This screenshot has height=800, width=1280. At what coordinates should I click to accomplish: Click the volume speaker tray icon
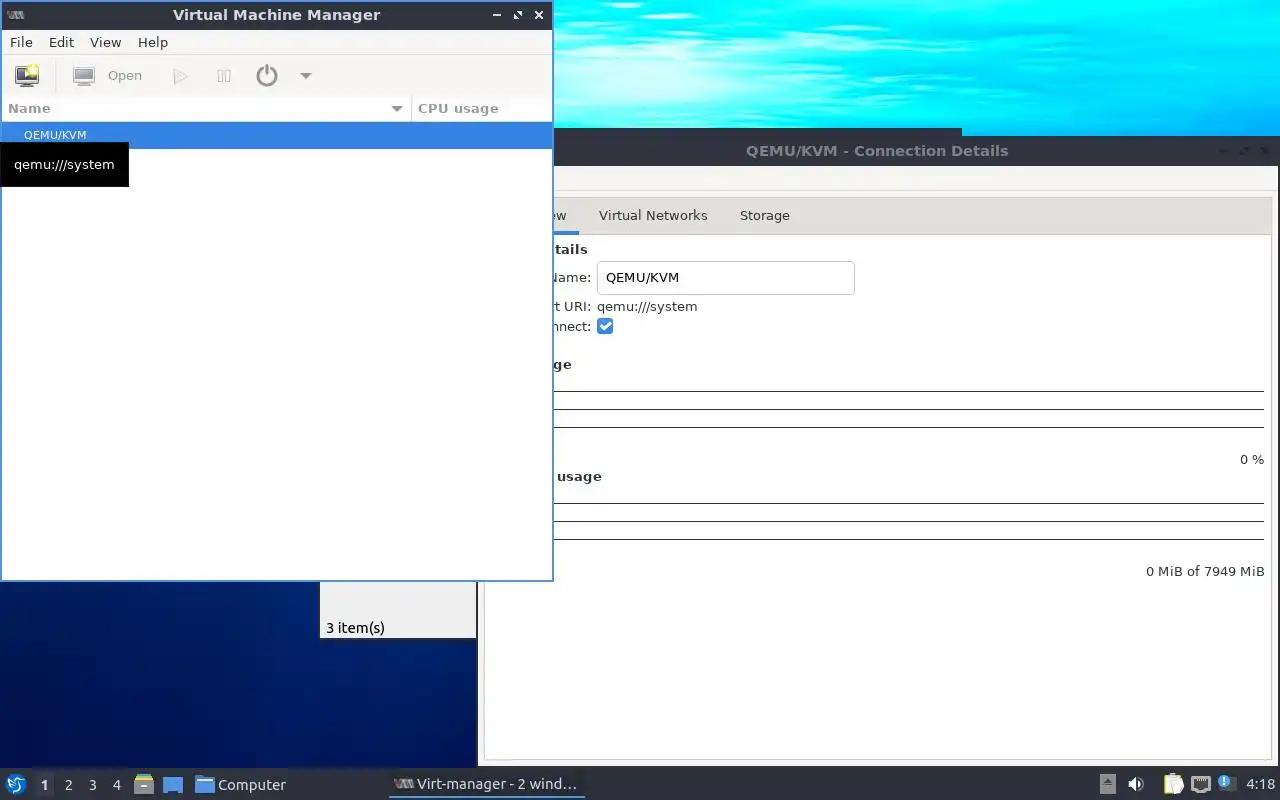pyautogui.click(x=1136, y=784)
